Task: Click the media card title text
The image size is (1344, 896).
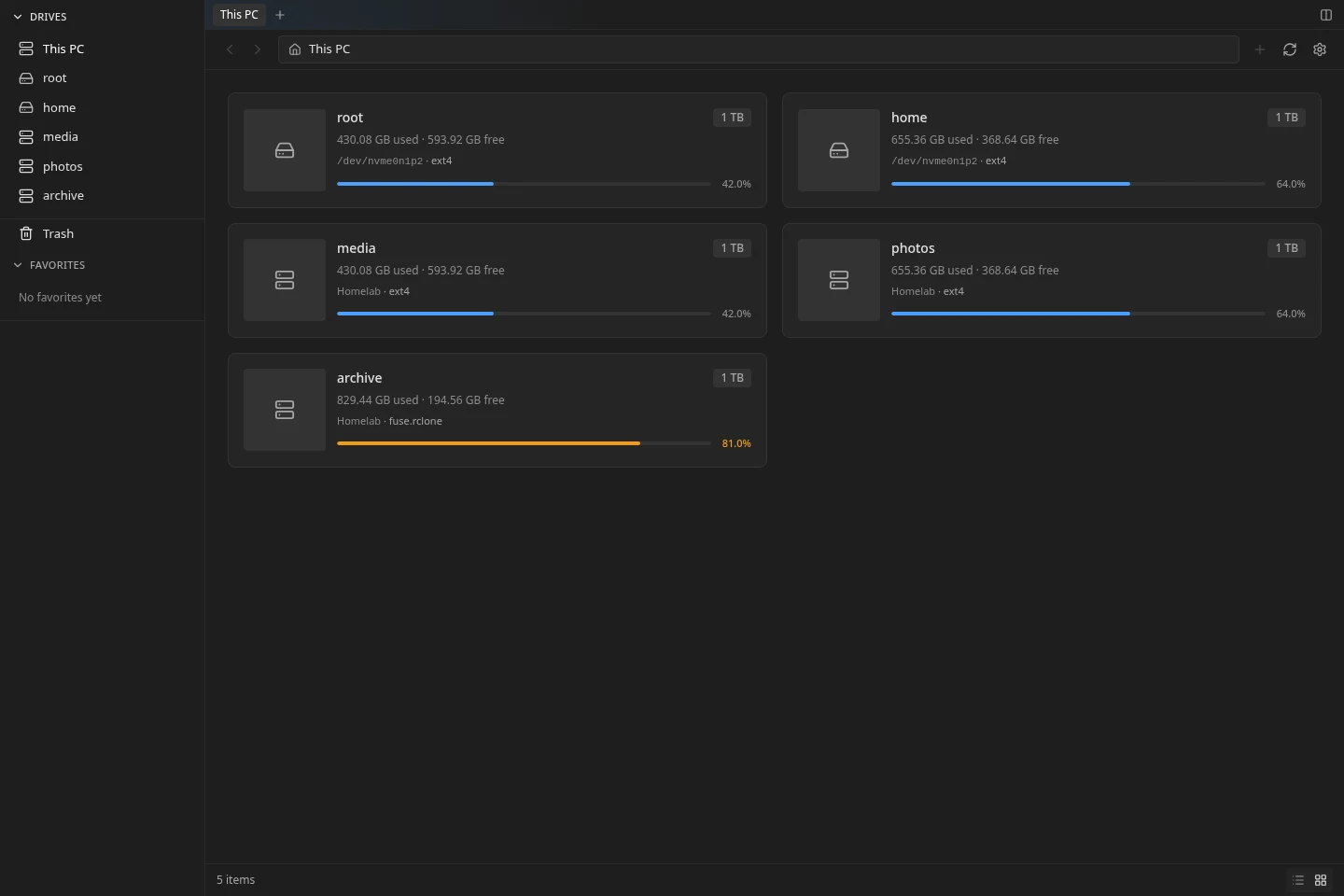Action: [x=357, y=248]
